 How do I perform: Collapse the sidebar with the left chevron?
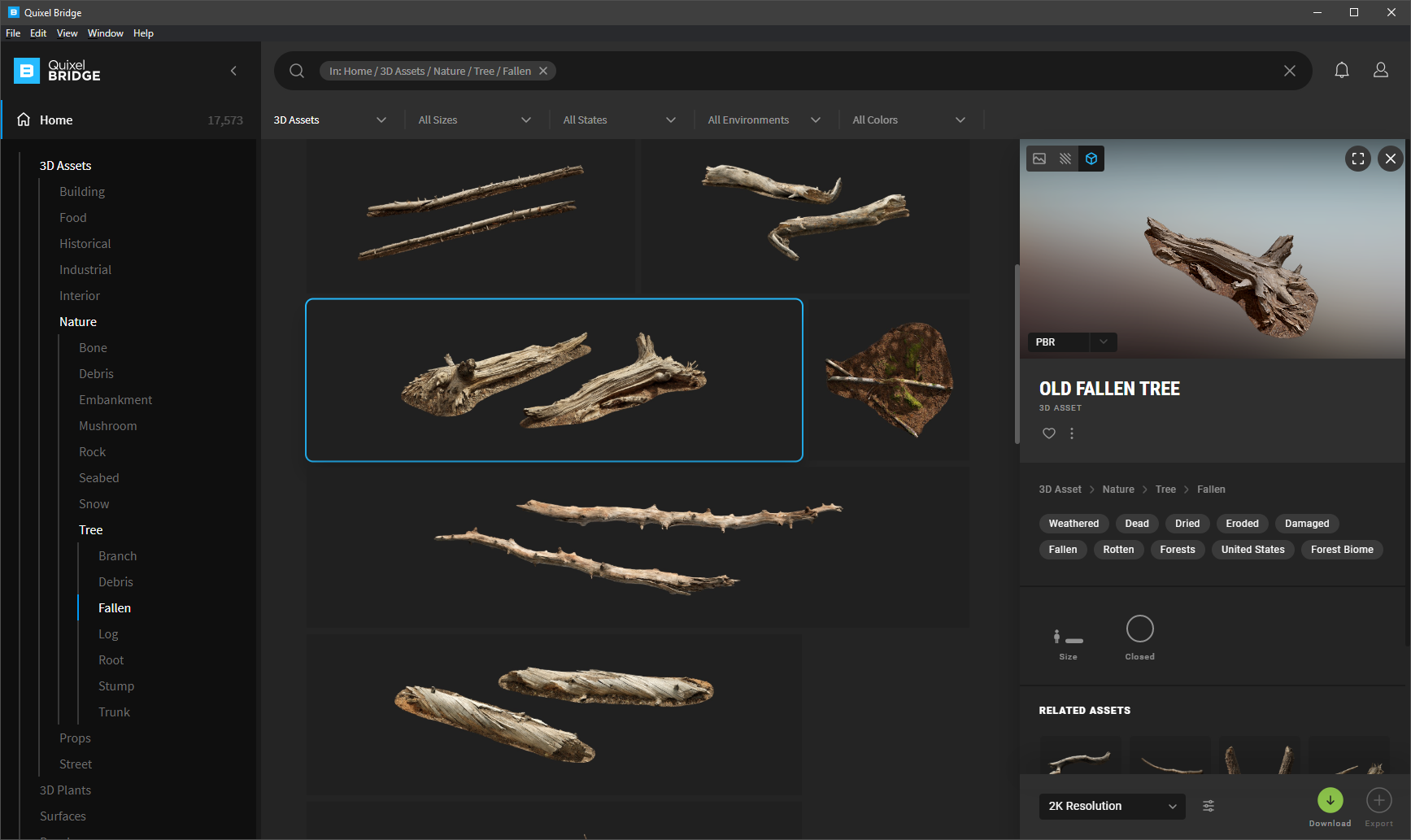point(233,71)
